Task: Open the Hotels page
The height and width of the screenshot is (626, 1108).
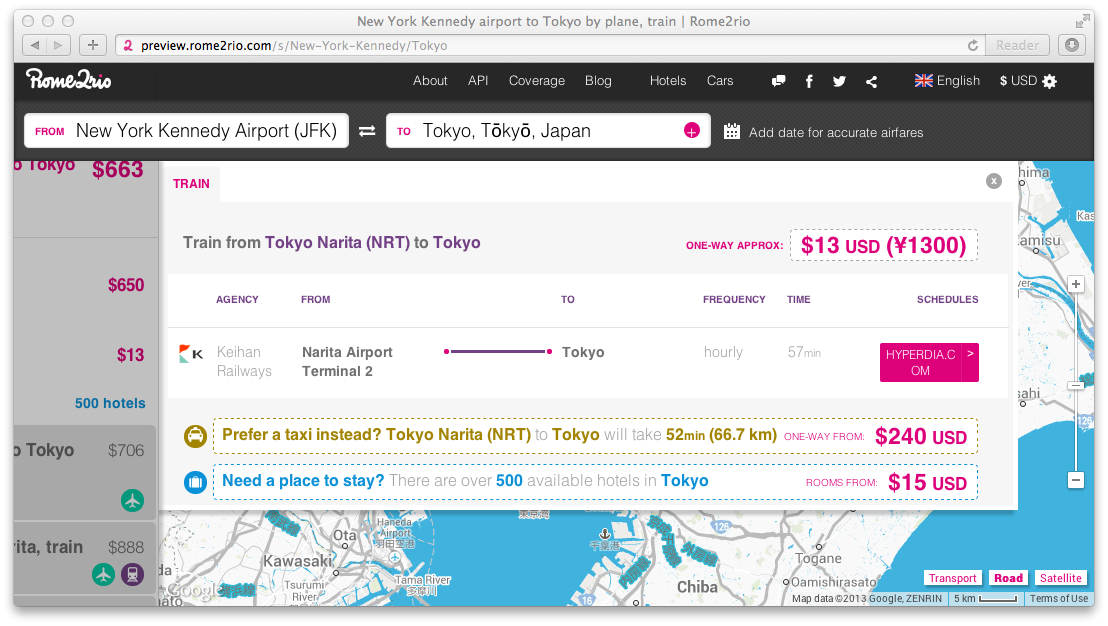Action: (668, 81)
